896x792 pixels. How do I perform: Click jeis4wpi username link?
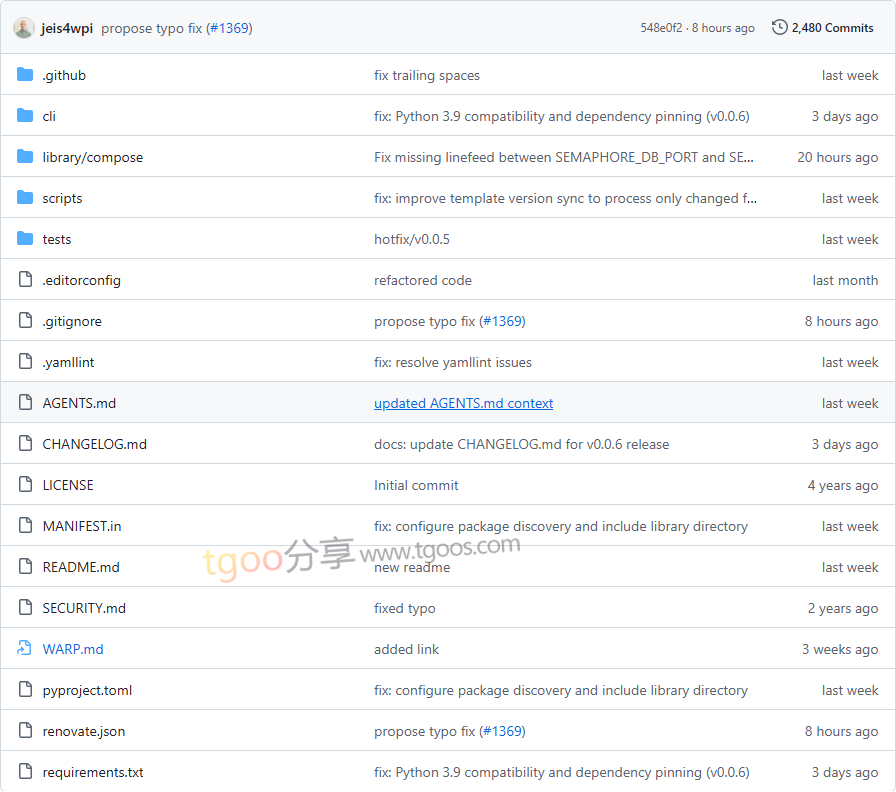pos(67,28)
